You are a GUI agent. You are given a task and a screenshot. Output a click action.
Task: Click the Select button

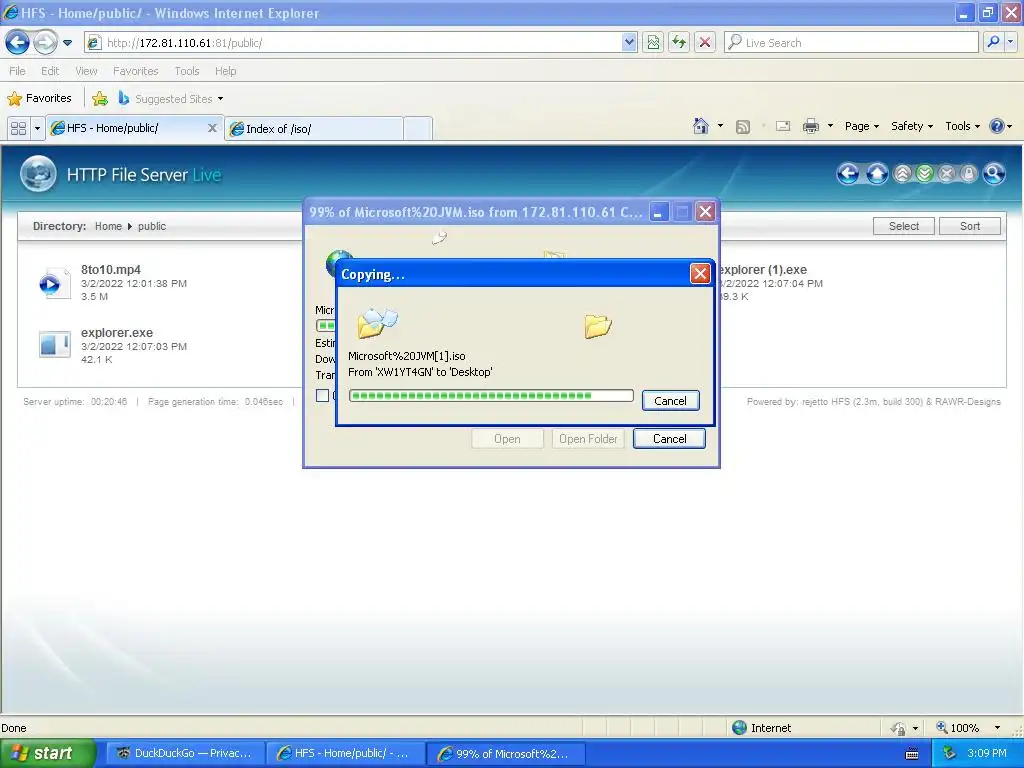point(903,226)
